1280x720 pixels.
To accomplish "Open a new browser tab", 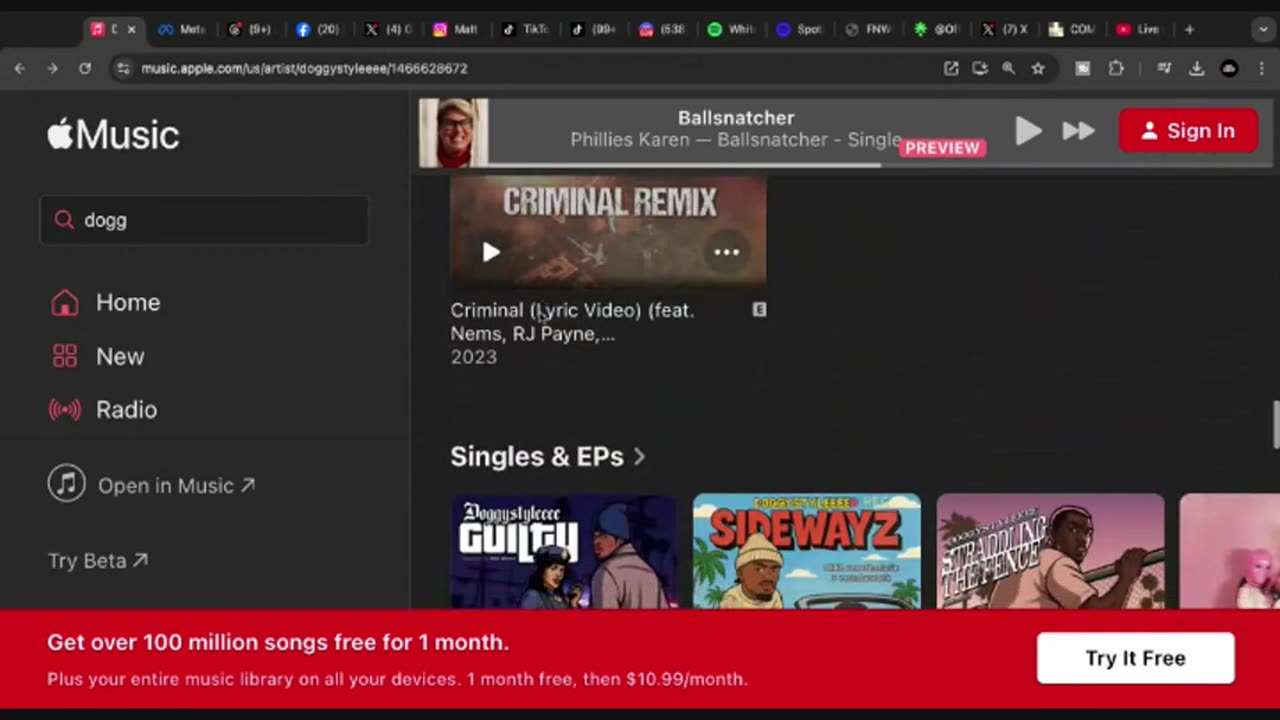I will tap(1189, 30).
